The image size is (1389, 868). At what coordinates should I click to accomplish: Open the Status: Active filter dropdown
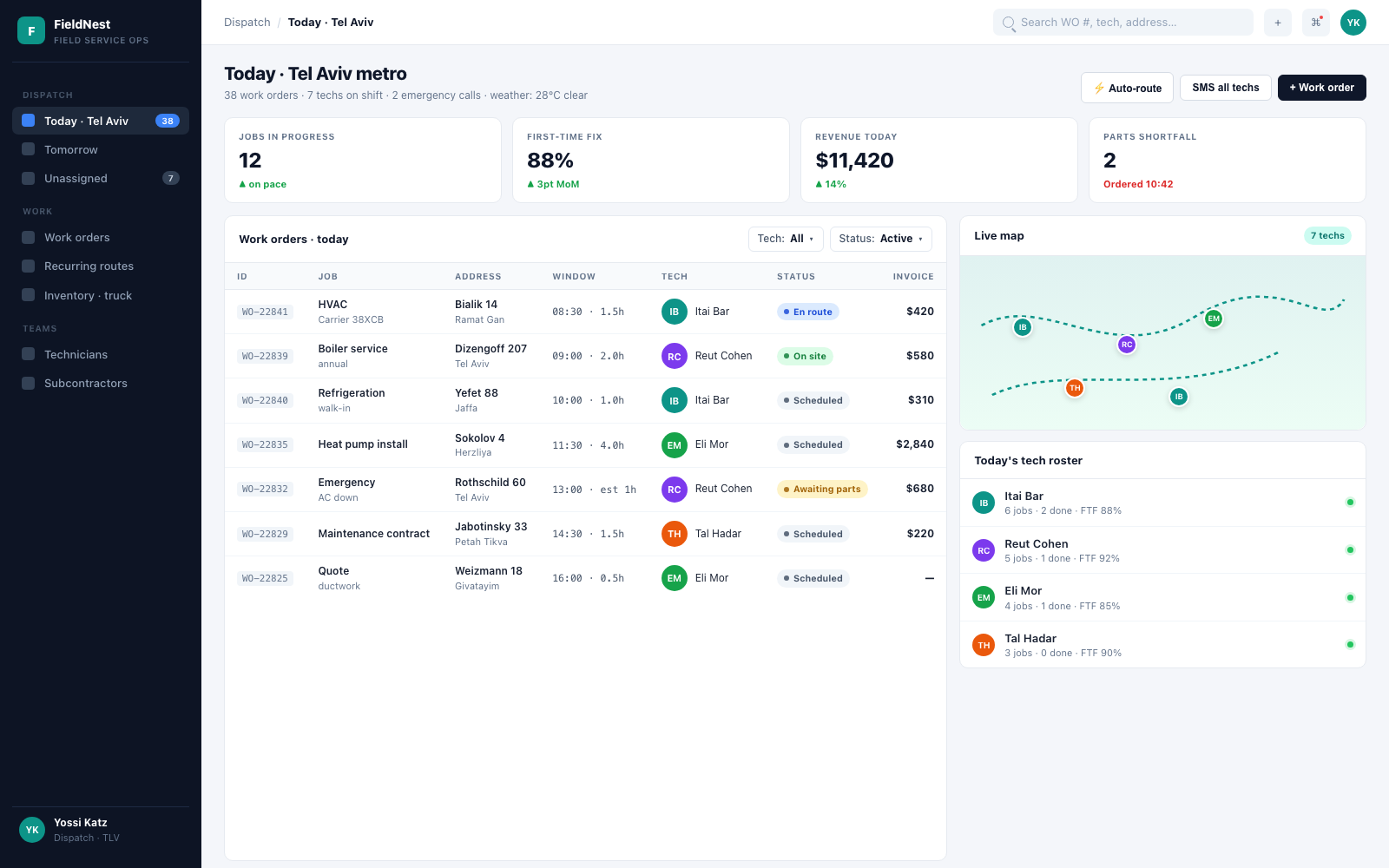point(881,239)
